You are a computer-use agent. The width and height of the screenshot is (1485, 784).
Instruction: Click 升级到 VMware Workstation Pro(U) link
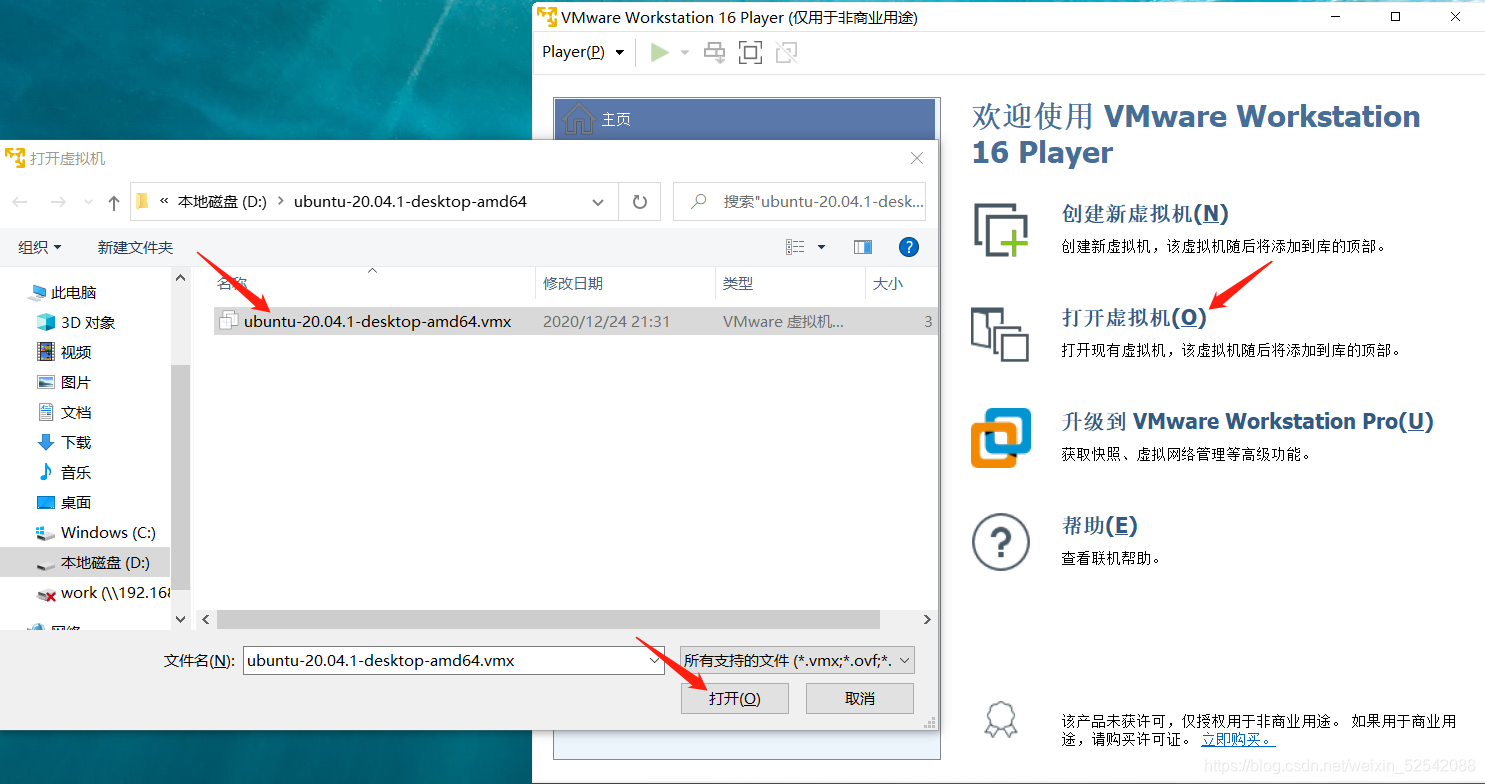click(1247, 421)
